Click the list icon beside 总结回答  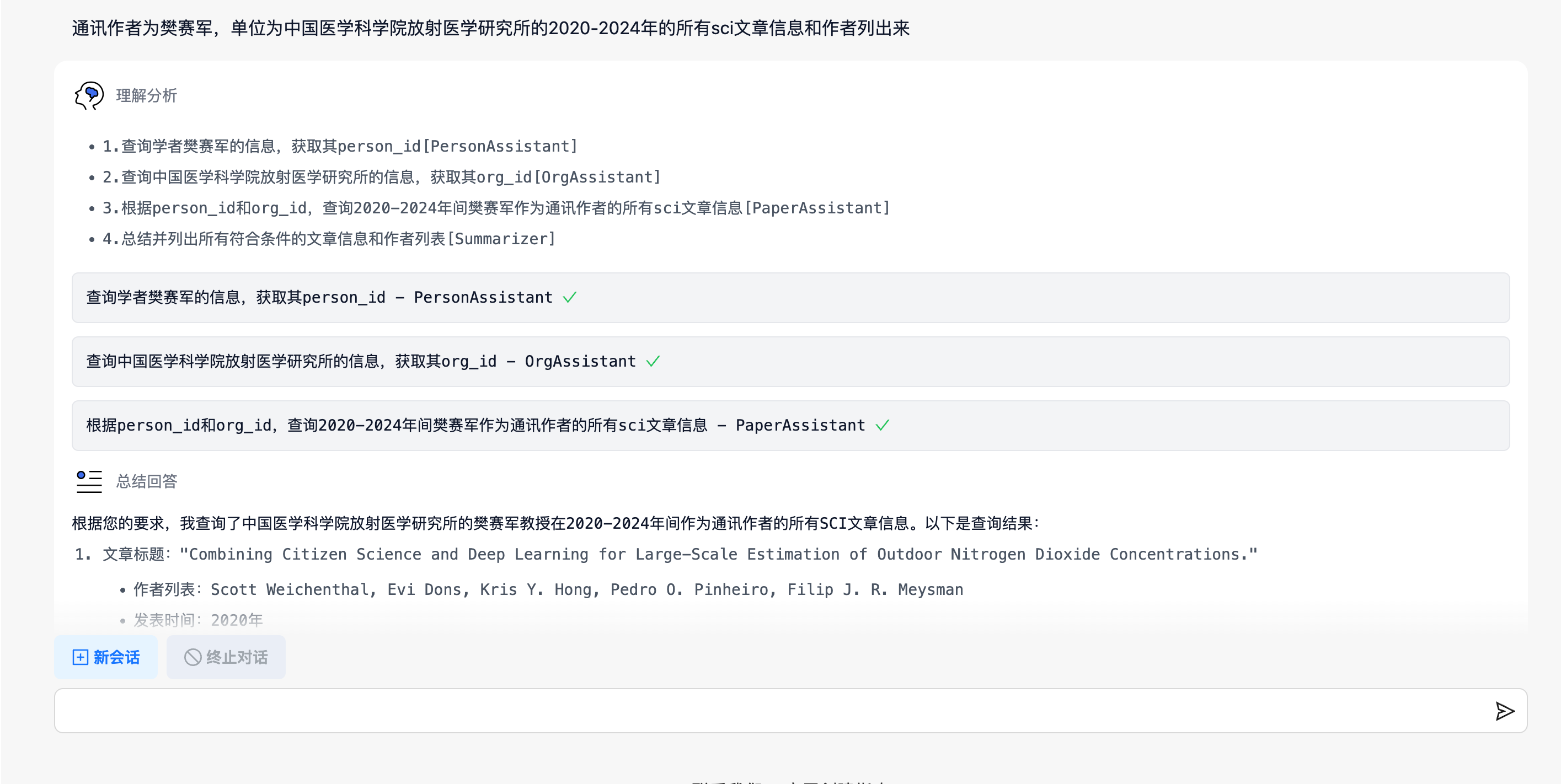(x=89, y=481)
